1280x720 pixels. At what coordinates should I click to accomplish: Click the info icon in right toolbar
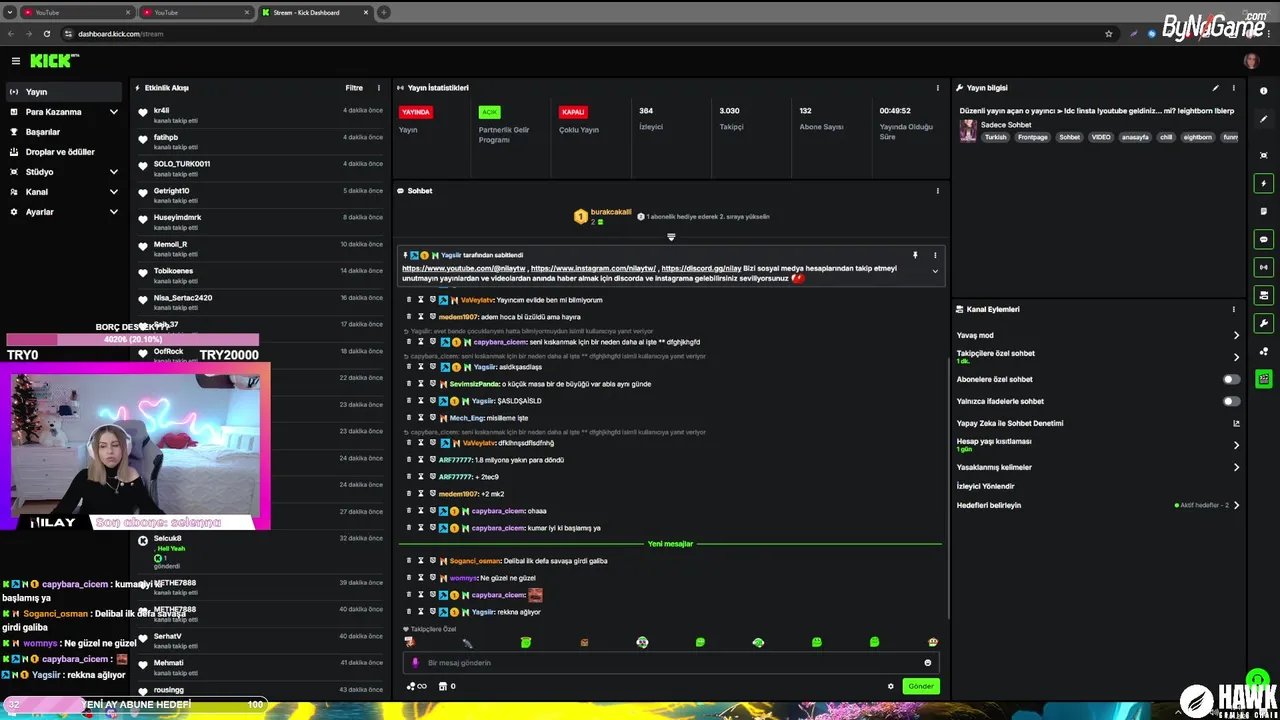(1264, 91)
